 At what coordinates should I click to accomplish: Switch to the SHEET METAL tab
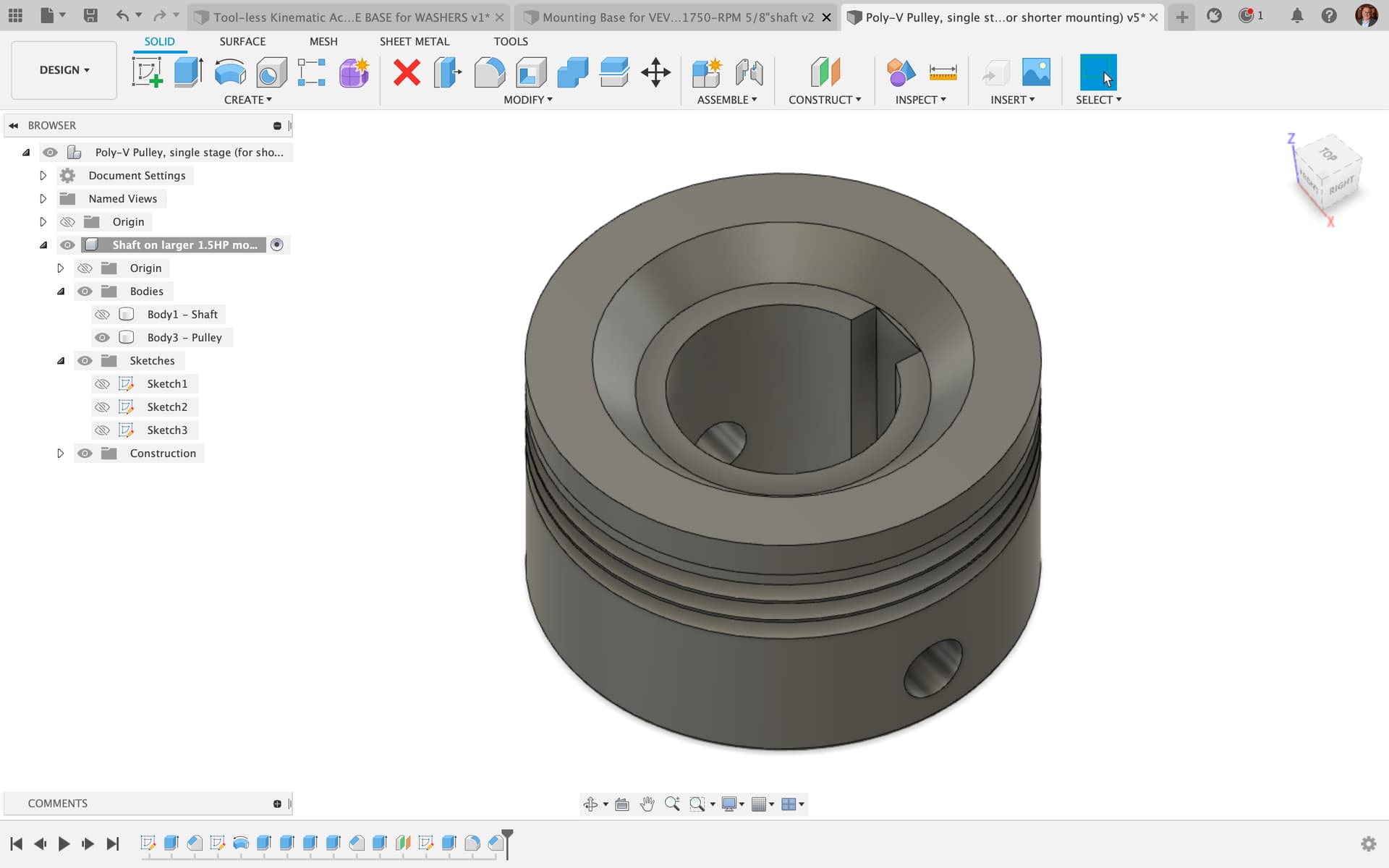click(415, 41)
